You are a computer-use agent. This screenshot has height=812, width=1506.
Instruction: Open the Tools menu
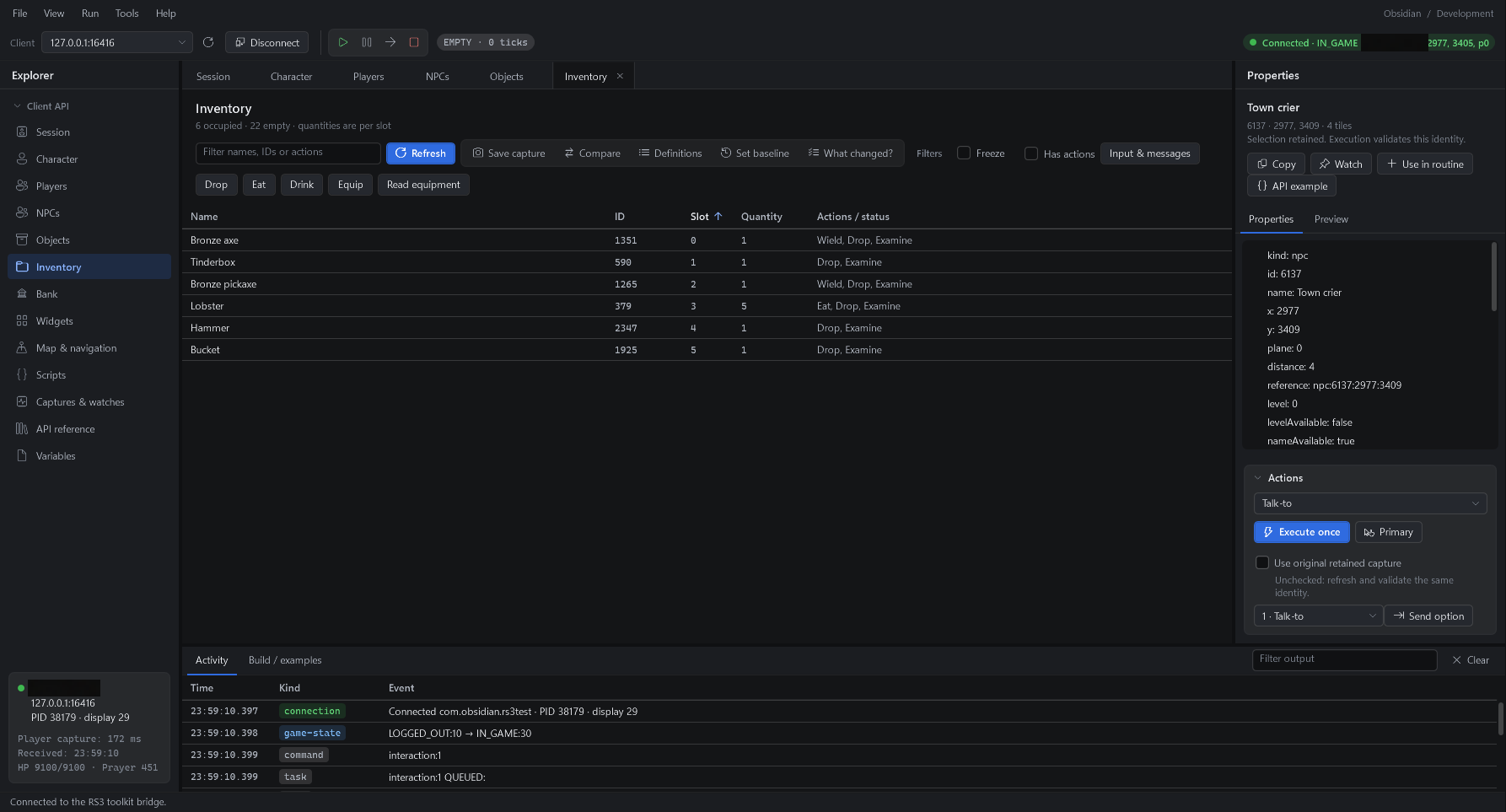[127, 13]
